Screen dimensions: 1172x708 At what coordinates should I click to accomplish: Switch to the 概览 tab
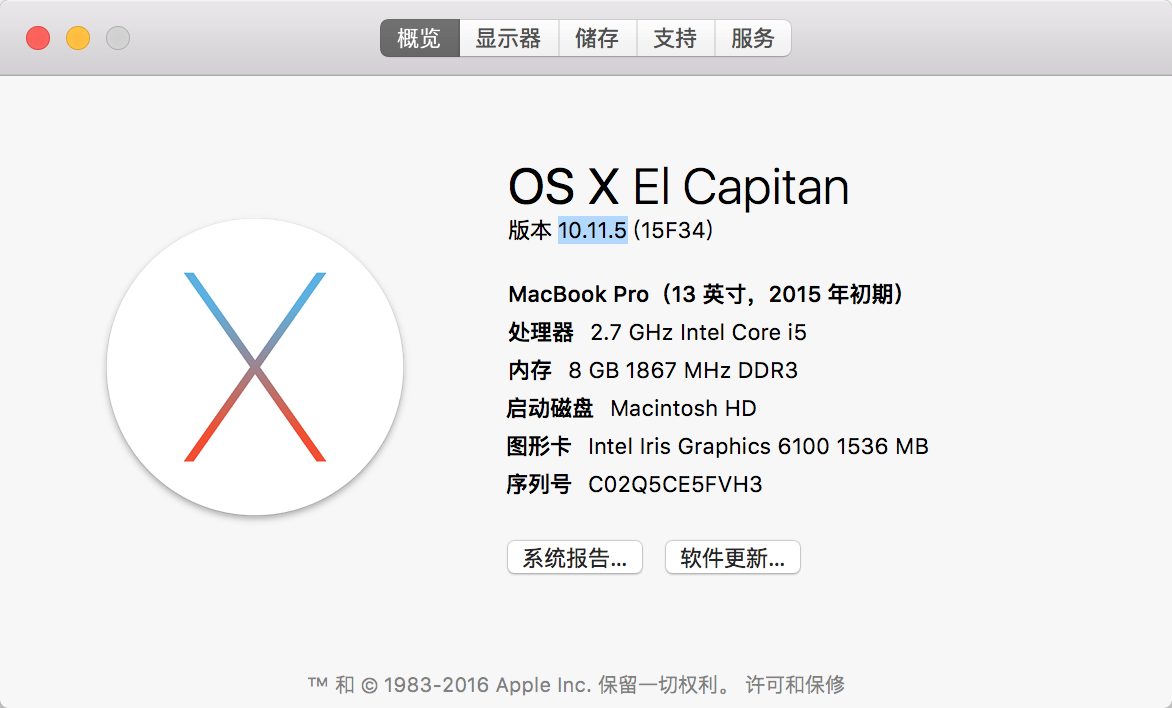click(x=419, y=39)
